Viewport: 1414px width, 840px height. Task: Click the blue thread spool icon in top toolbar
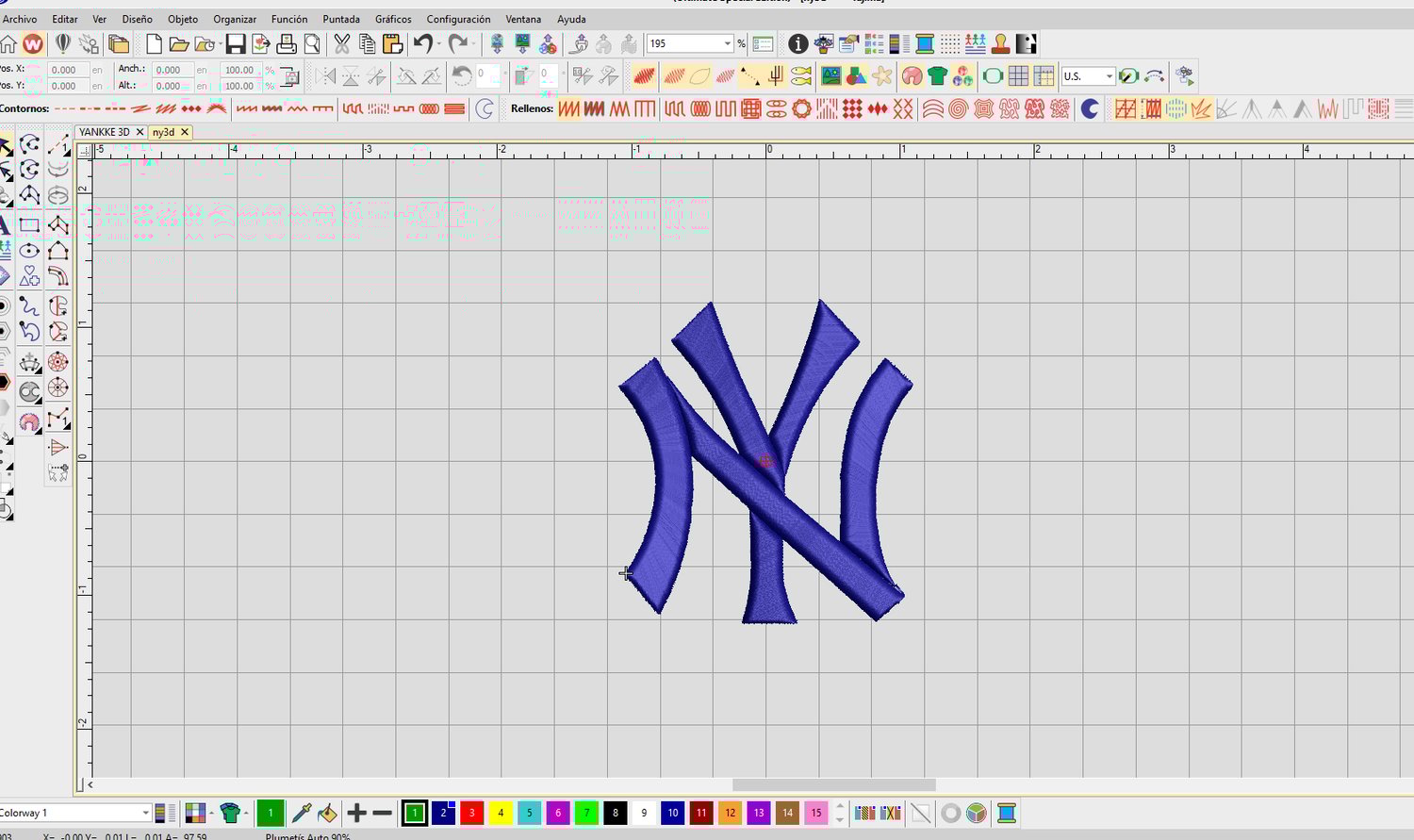(925, 43)
